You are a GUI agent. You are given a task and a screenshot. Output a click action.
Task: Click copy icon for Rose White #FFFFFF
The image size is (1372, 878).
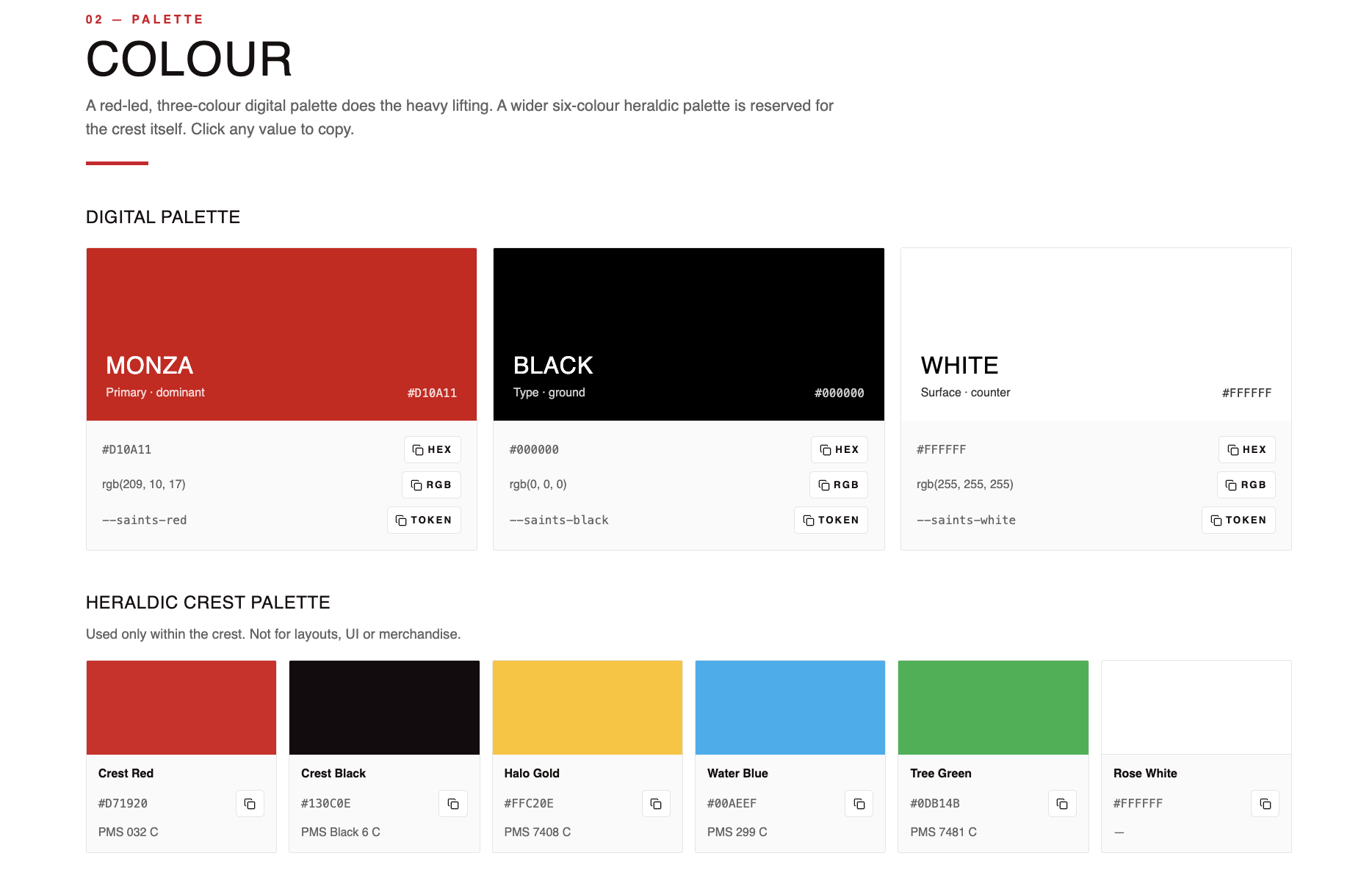[1266, 804]
